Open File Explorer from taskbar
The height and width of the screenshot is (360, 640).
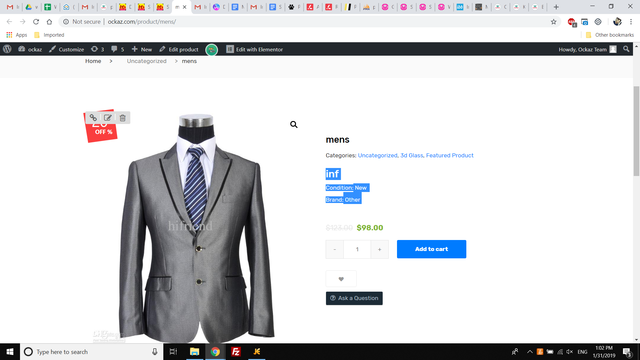click(x=195, y=351)
